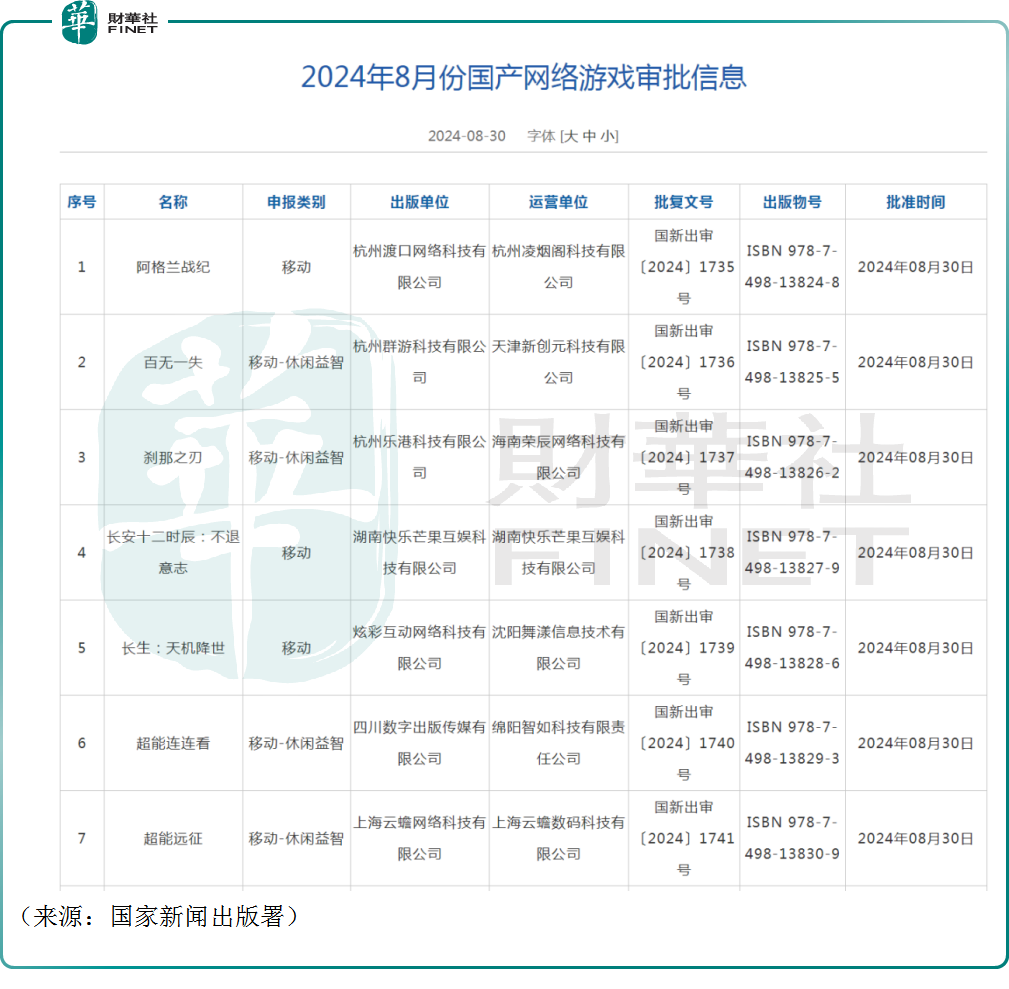The width and height of the screenshot is (1009, 989).
Task: Click publisher 湖南快乐芒果互娱科技有限公司
Action: point(420,553)
